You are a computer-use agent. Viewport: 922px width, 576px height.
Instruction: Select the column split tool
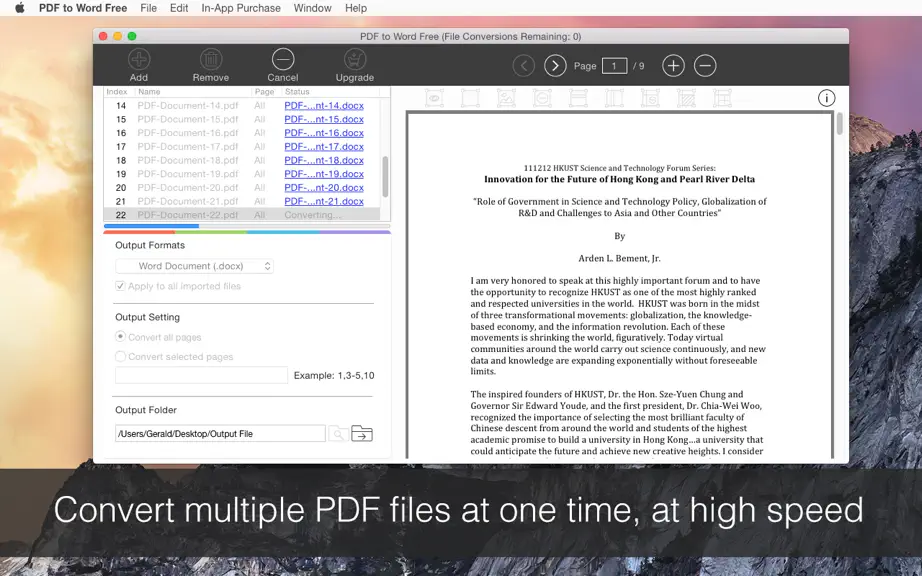coord(614,98)
